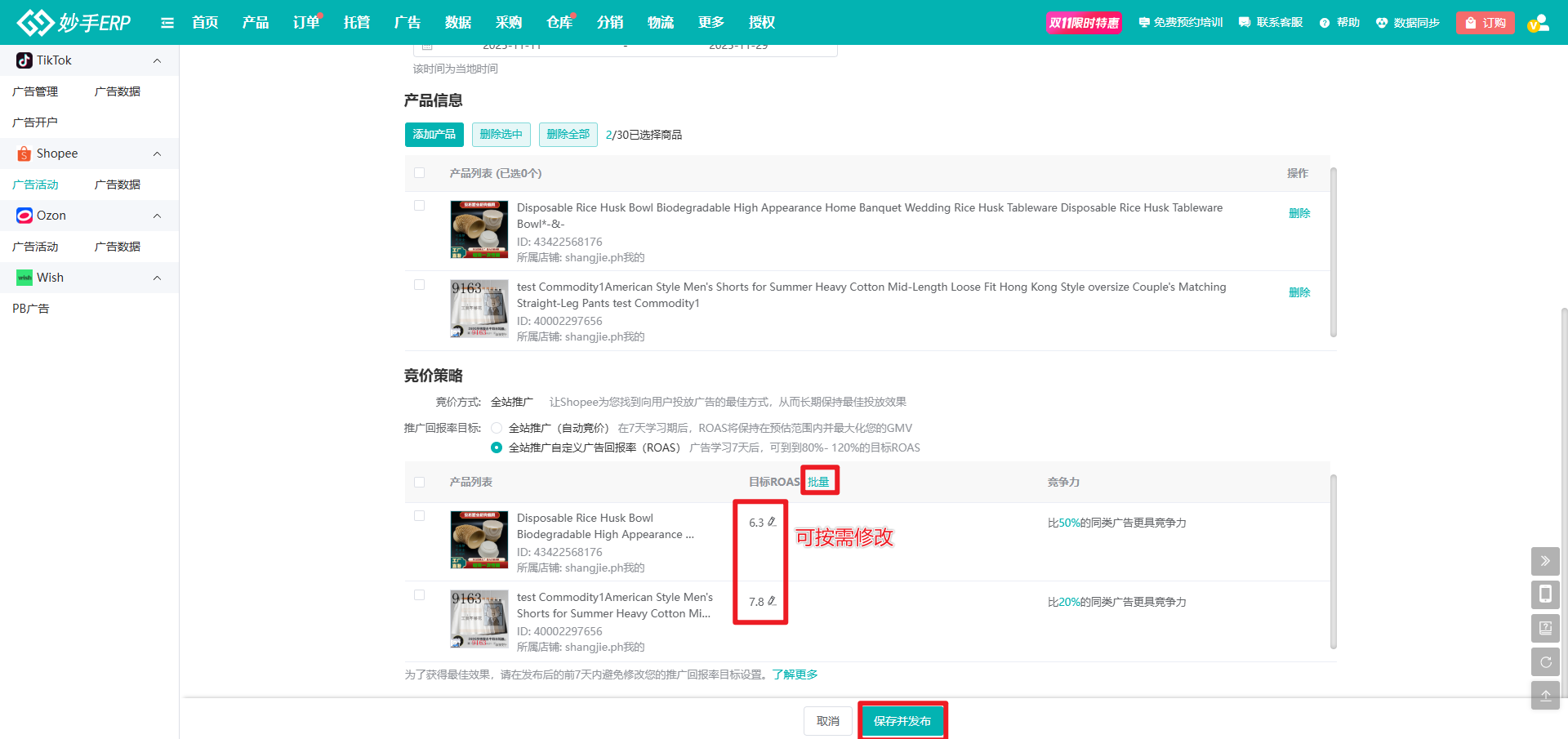Select the 全站推广自定义广告回报率 (ROAS) radio option

(x=497, y=447)
